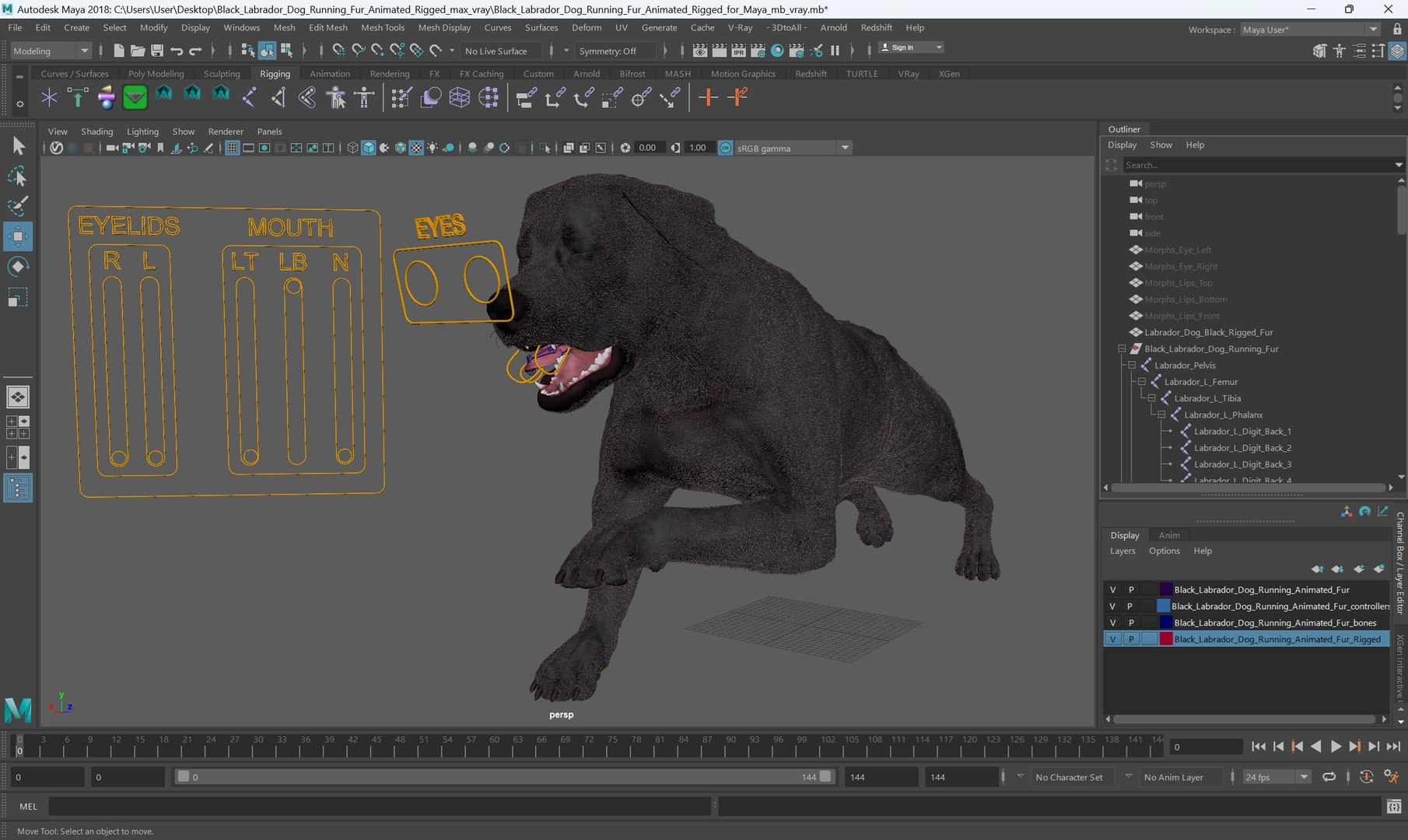Click the Parent Constraint shelf icon

(526, 97)
